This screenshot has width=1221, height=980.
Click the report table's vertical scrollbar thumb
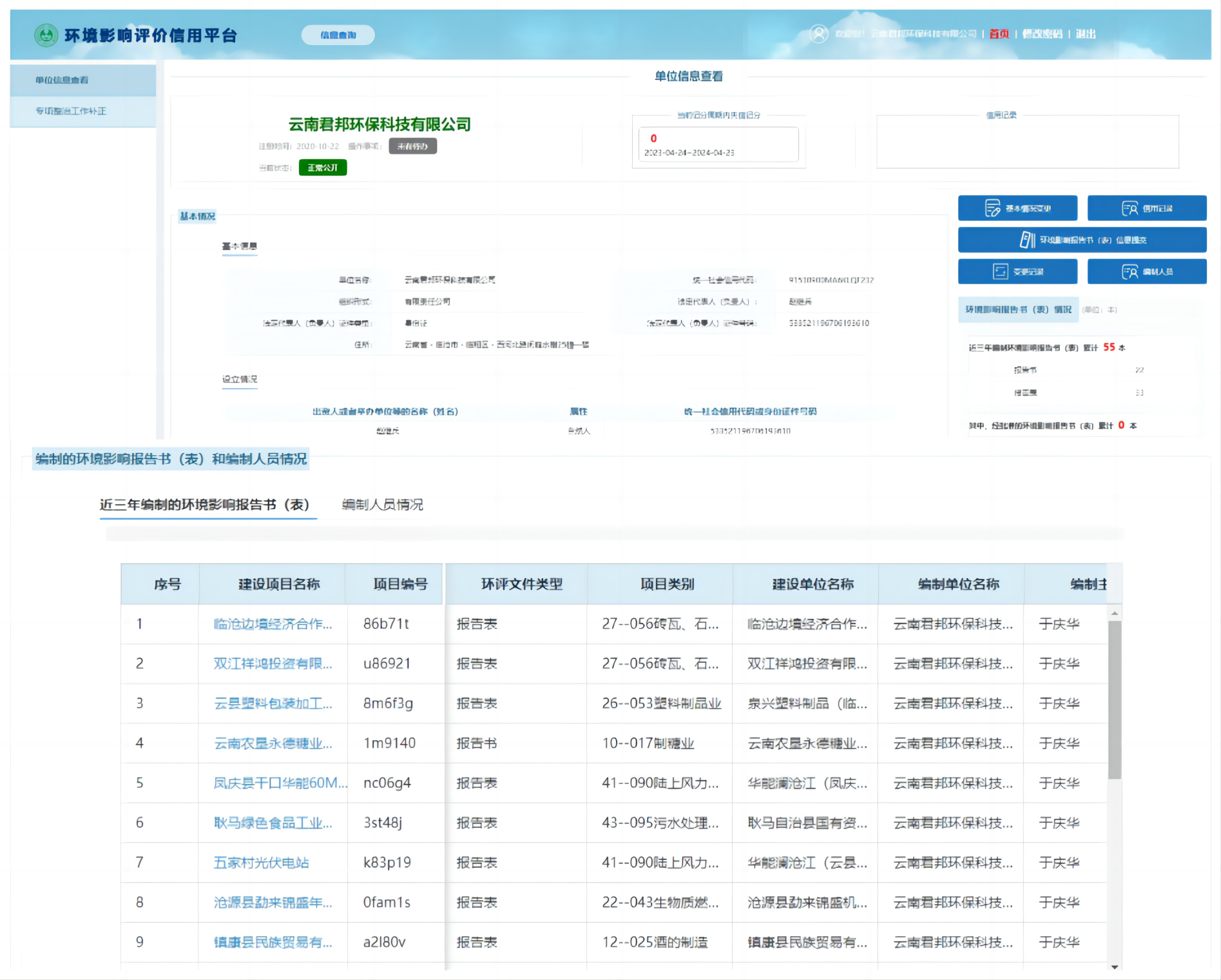coord(1115,699)
